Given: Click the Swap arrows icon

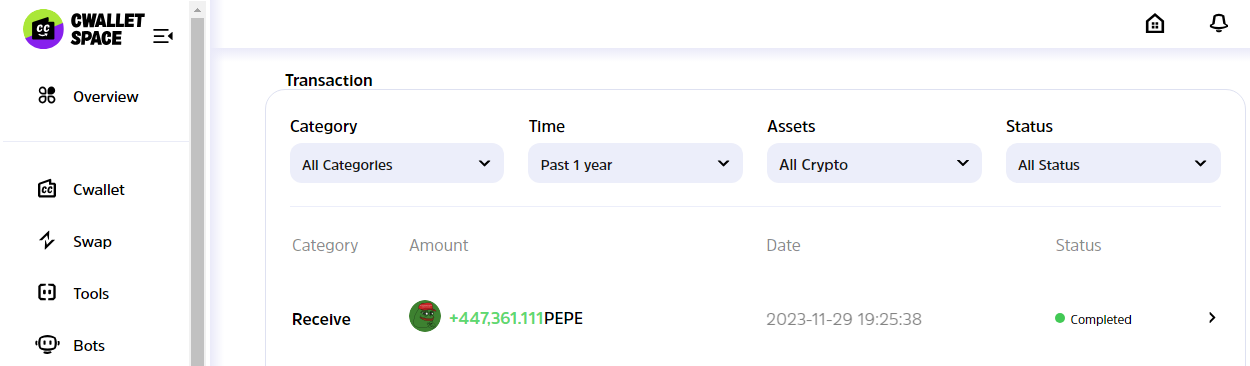Looking at the screenshot, I should (x=47, y=241).
